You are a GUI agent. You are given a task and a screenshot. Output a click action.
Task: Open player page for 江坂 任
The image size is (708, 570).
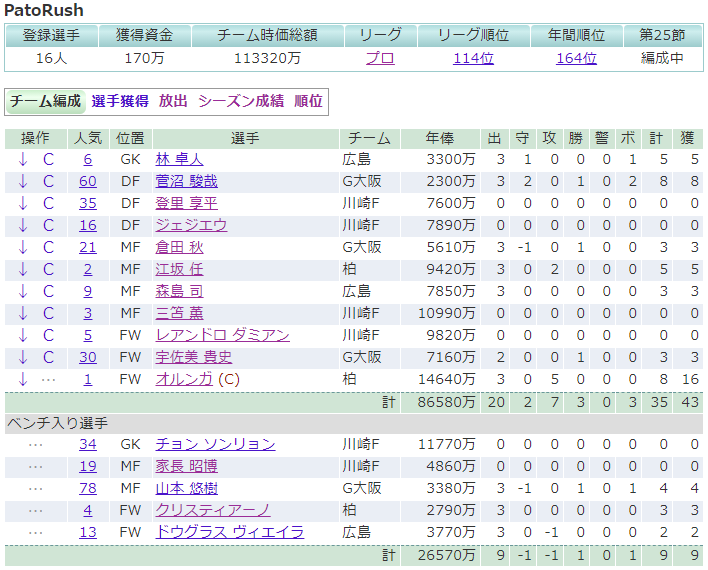[179, 270]
